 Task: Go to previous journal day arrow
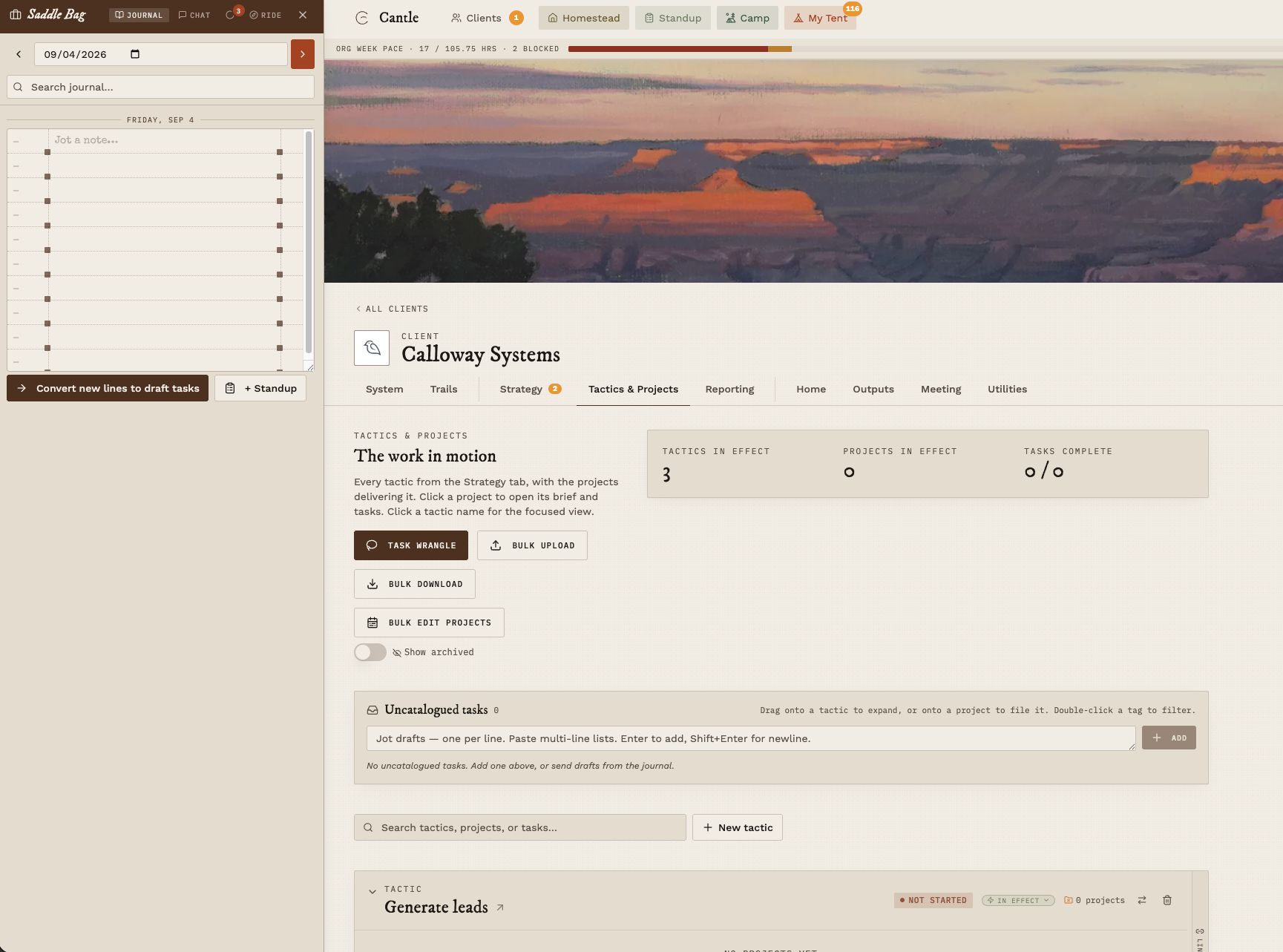click(x=19, y=54)
